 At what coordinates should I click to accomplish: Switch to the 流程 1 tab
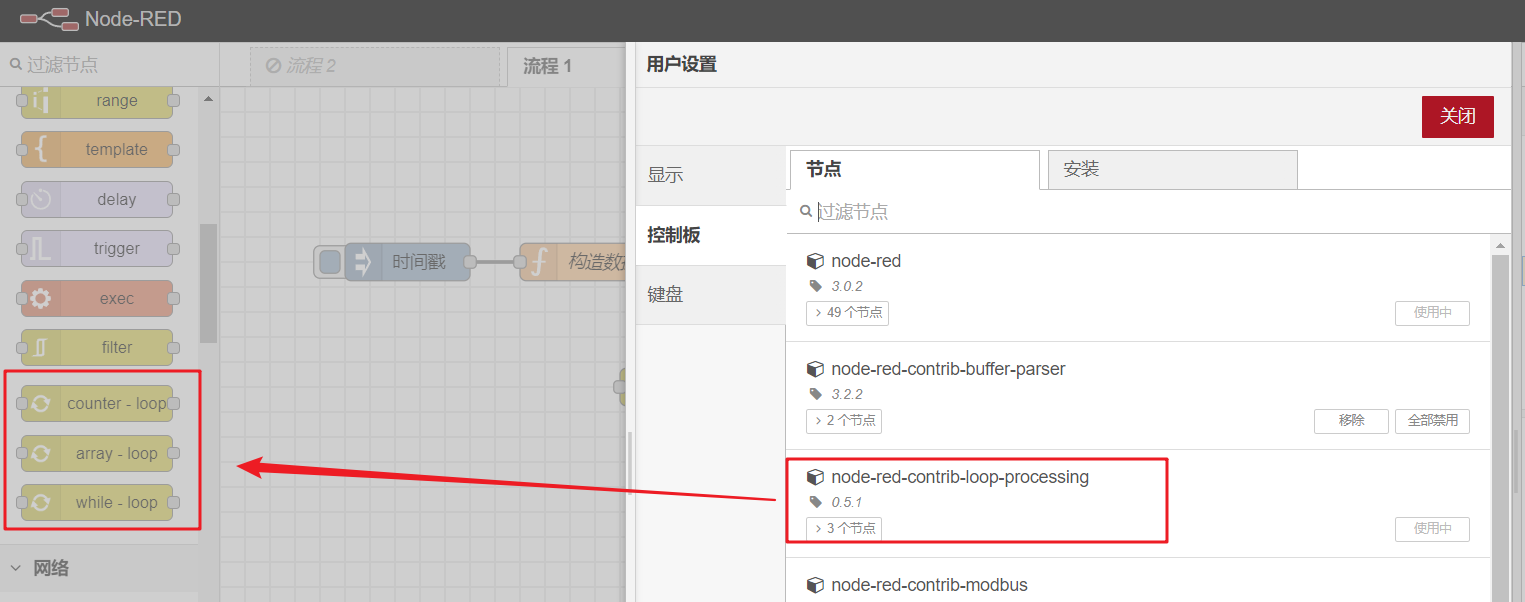pyautogui.click(x=566, y=66)
